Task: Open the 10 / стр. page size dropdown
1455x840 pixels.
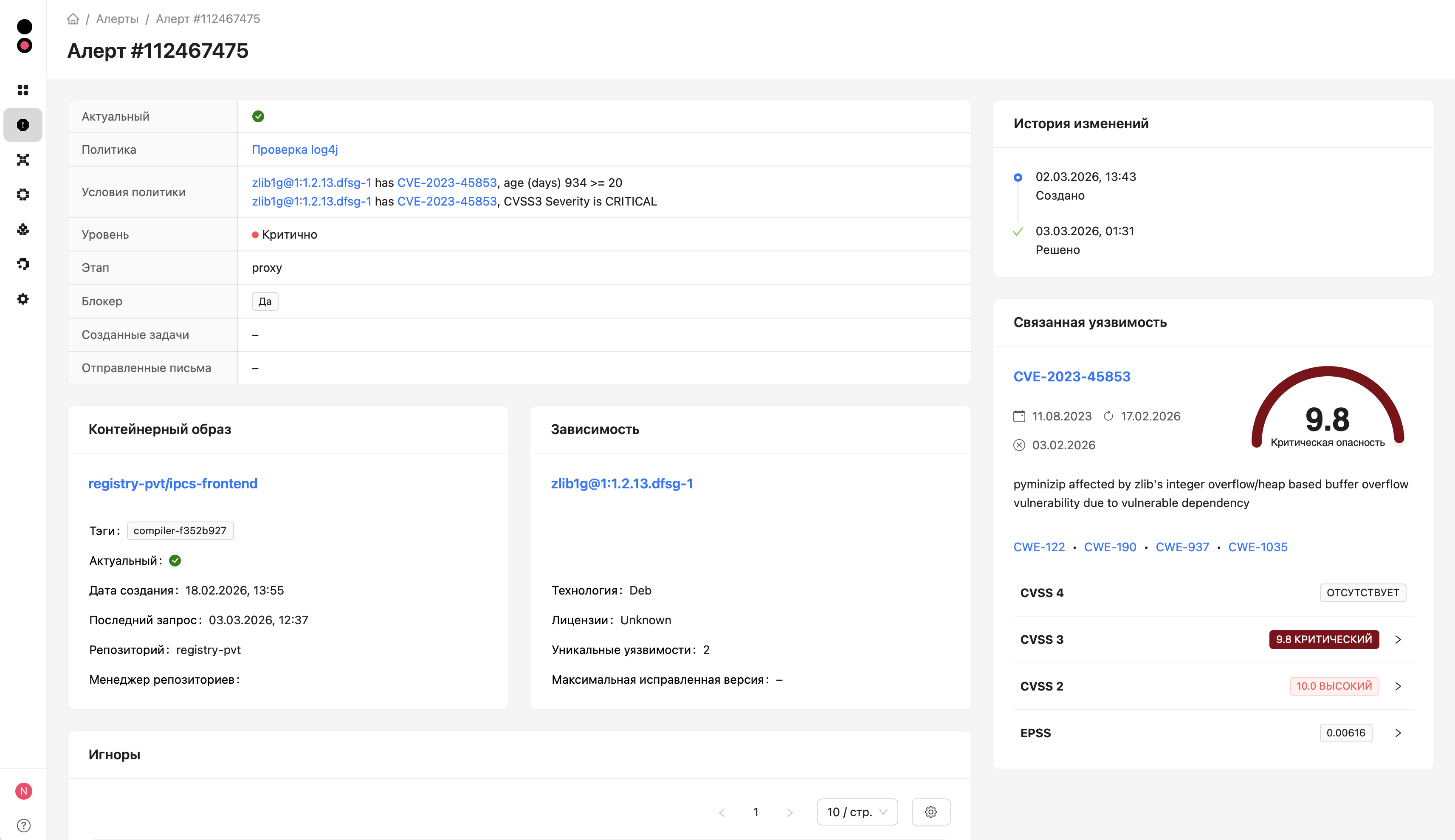Action: (857, 812)
